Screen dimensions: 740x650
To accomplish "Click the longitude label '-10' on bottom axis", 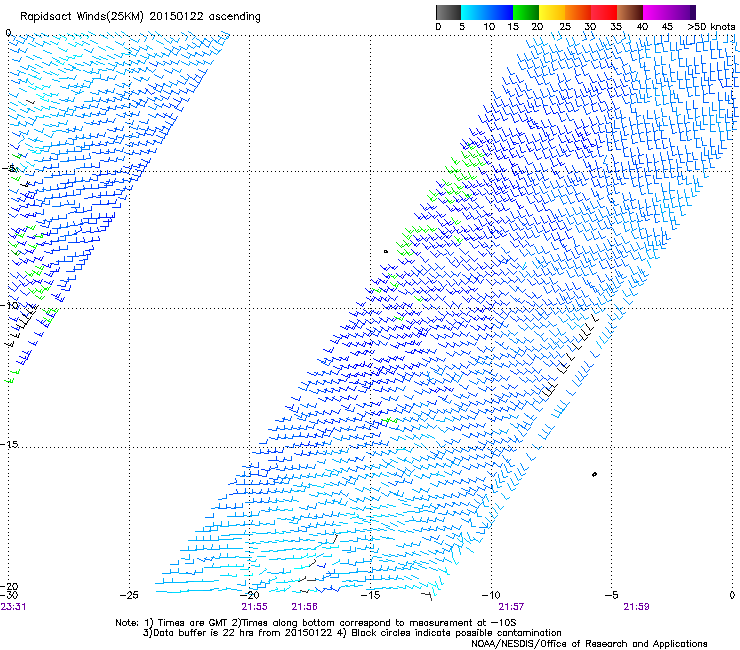I will coord(491,595).
